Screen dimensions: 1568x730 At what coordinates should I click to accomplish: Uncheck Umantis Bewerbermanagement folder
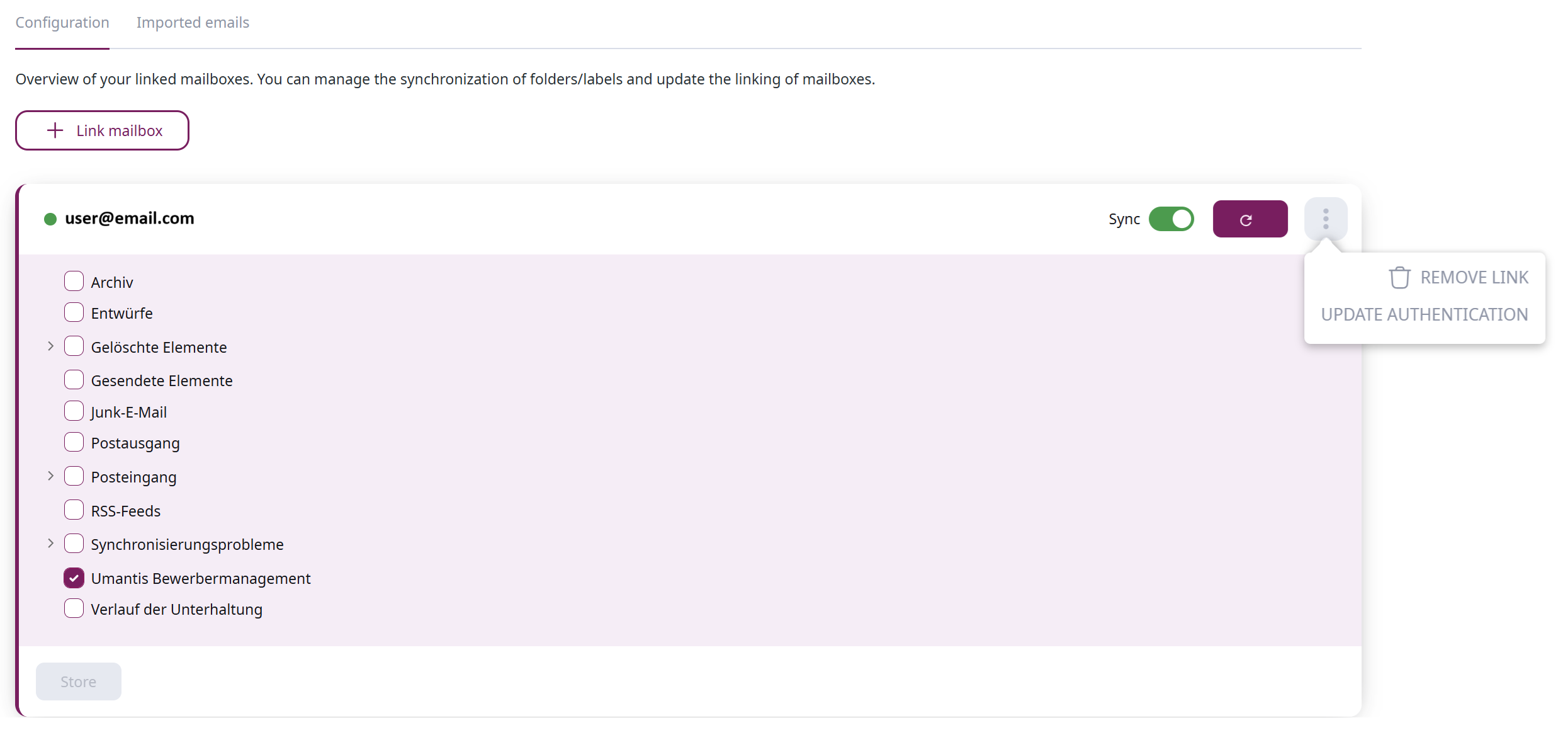tap(74, 578)
